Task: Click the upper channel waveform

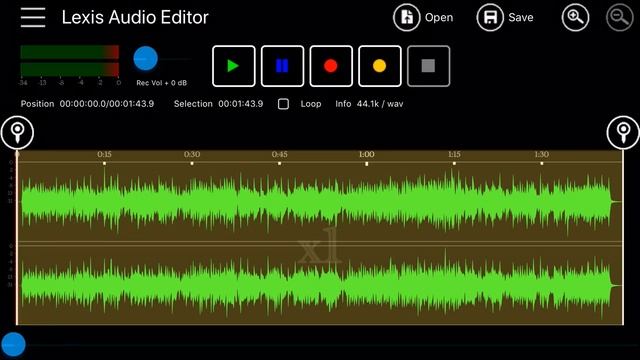Action: 320,201
